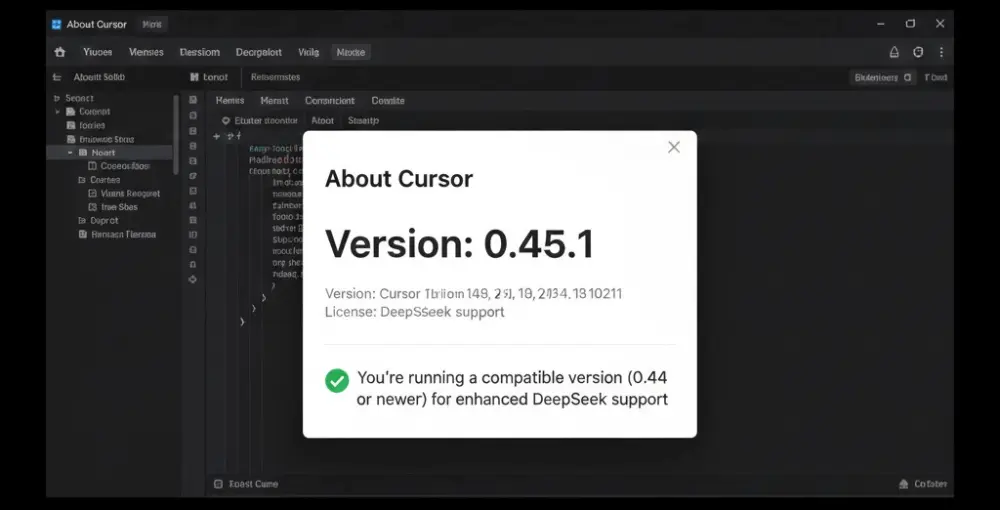Viewport: 1000px width, 510px height.
Task: Click the "Mxns" label in the title bar
Action: [152, 24]
